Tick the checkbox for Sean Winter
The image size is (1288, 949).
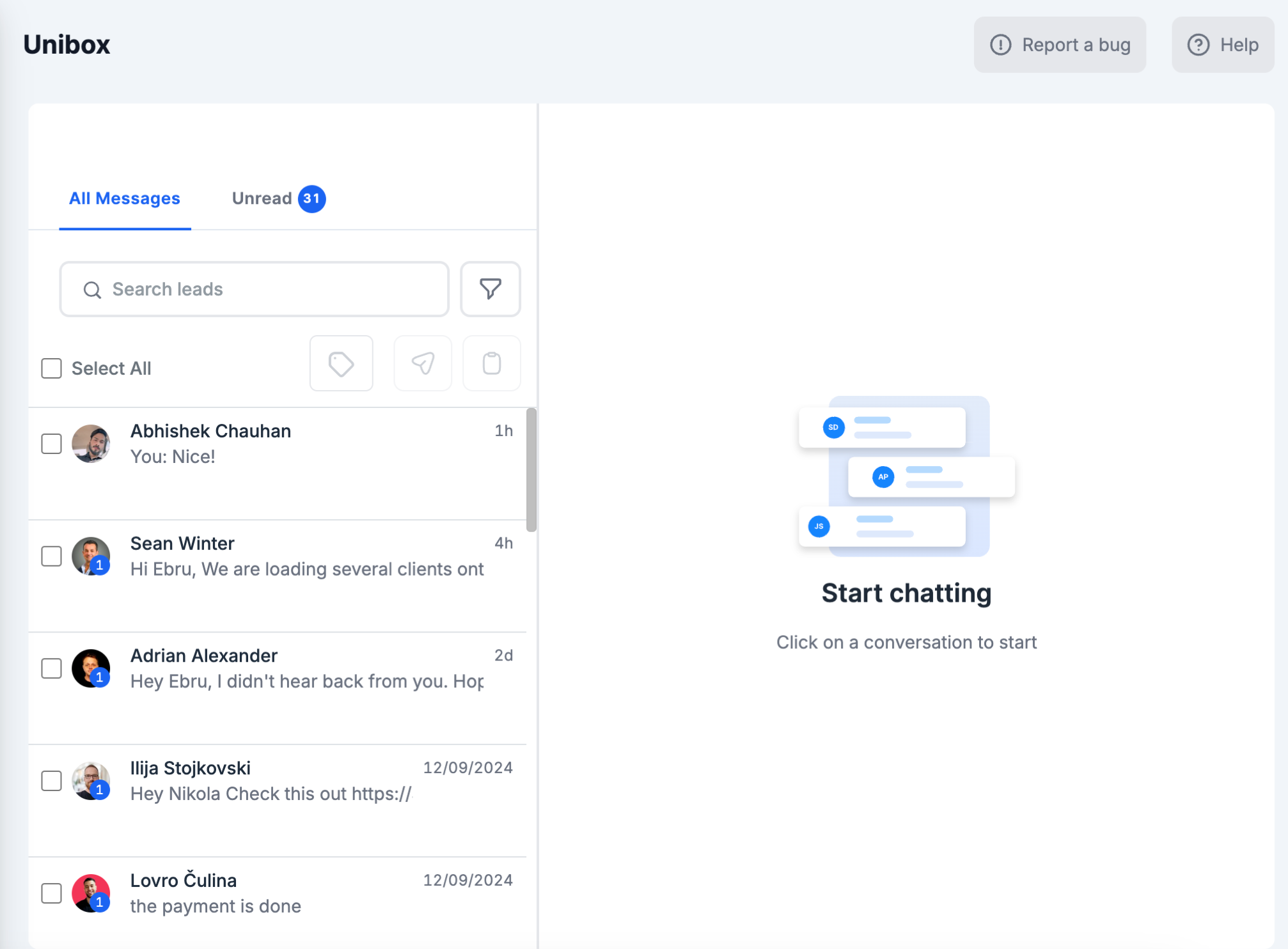52,556
